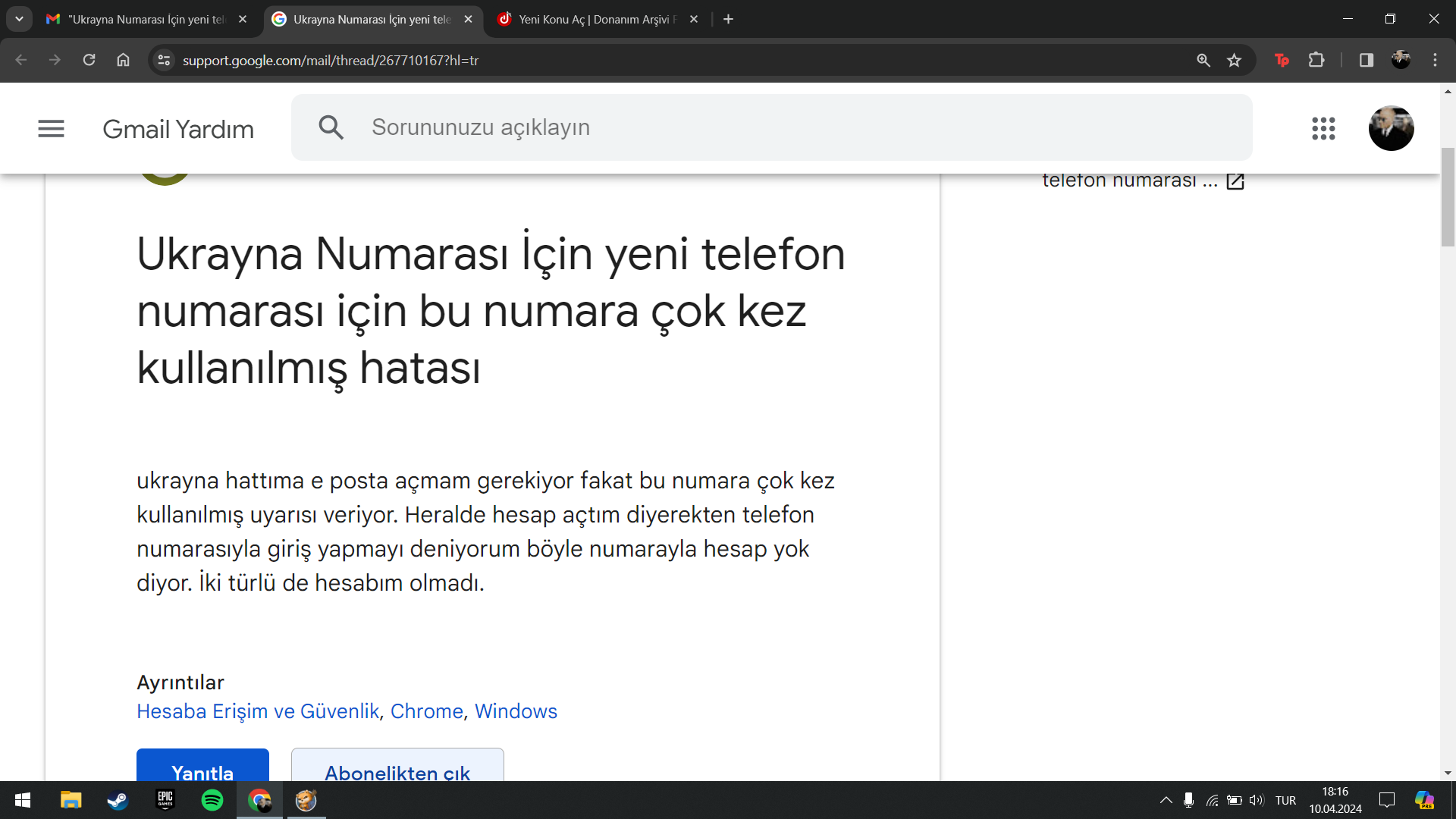The width and height of the screenshot is (1456, 819).
Task: Open the TUR keyboard language switcher
Action: (x=1285, y=800)
